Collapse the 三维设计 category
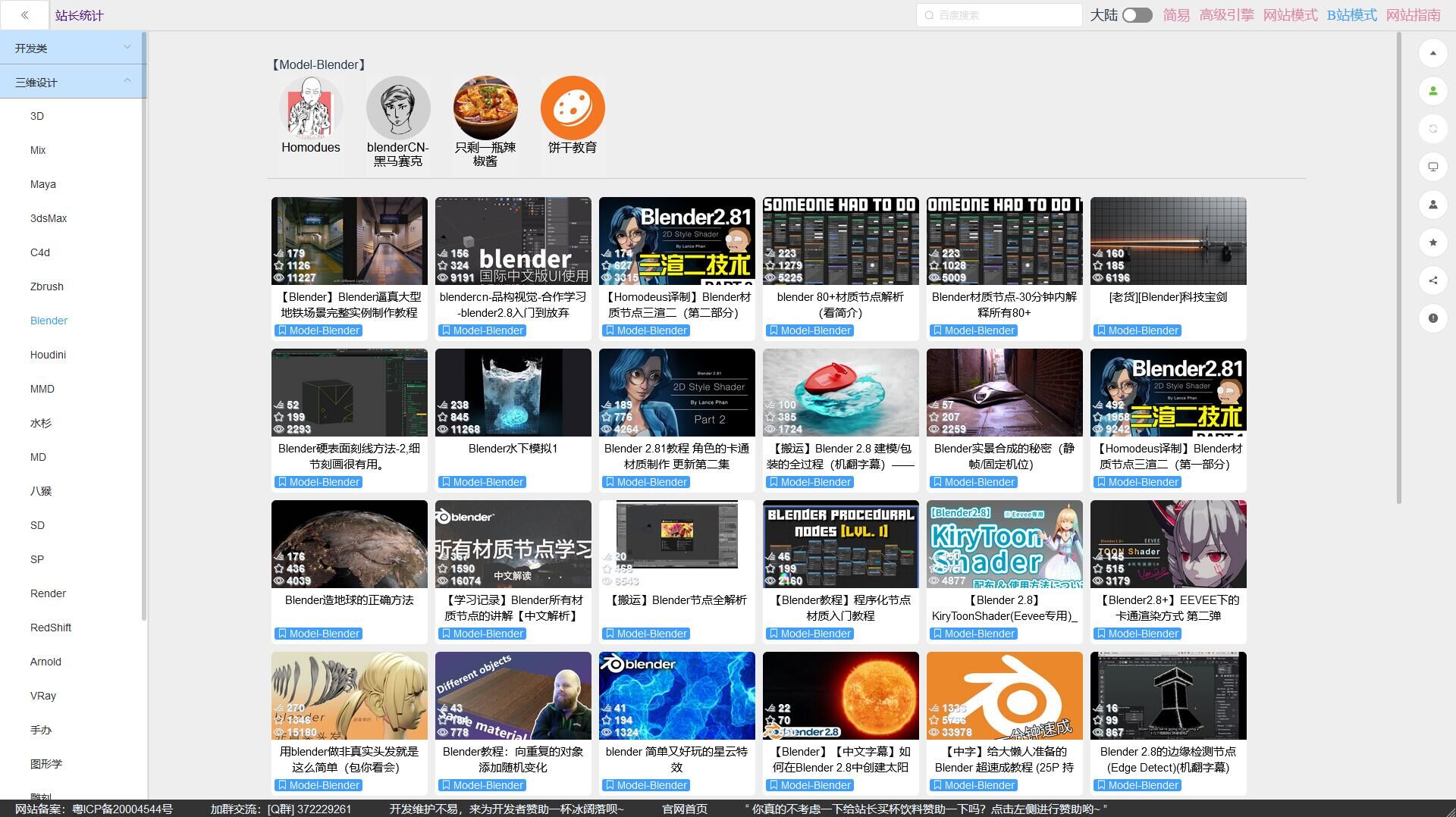This screenshot has width=1456, height=817. [x=73, y=82]
